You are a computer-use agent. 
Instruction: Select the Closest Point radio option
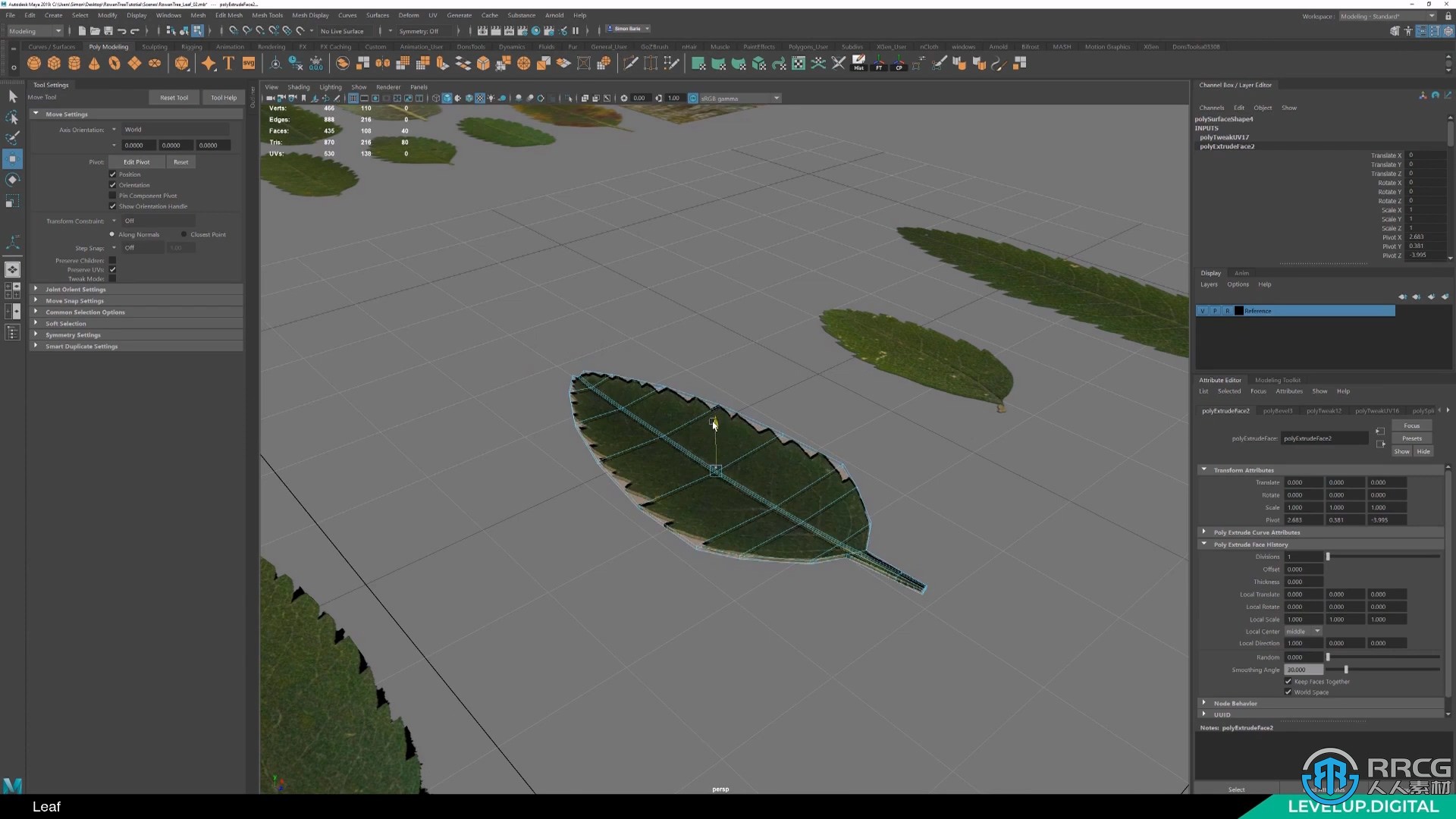184,234
